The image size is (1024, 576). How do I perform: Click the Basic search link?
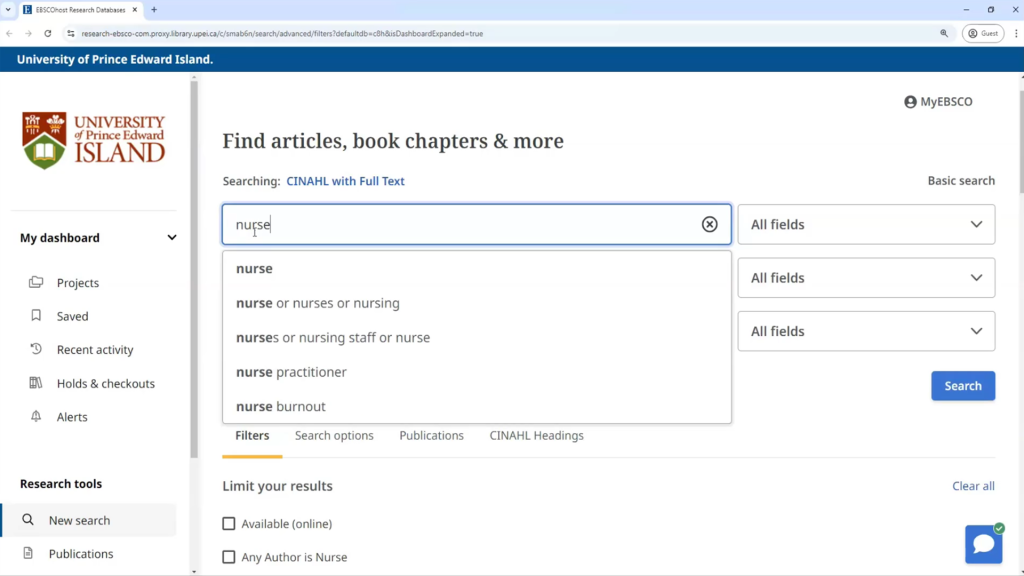tap(960, 181)
